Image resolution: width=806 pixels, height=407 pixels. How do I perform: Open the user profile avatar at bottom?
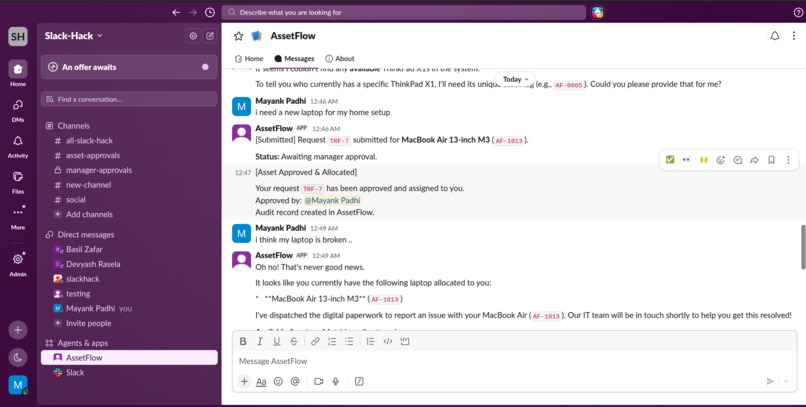point(18,384)
